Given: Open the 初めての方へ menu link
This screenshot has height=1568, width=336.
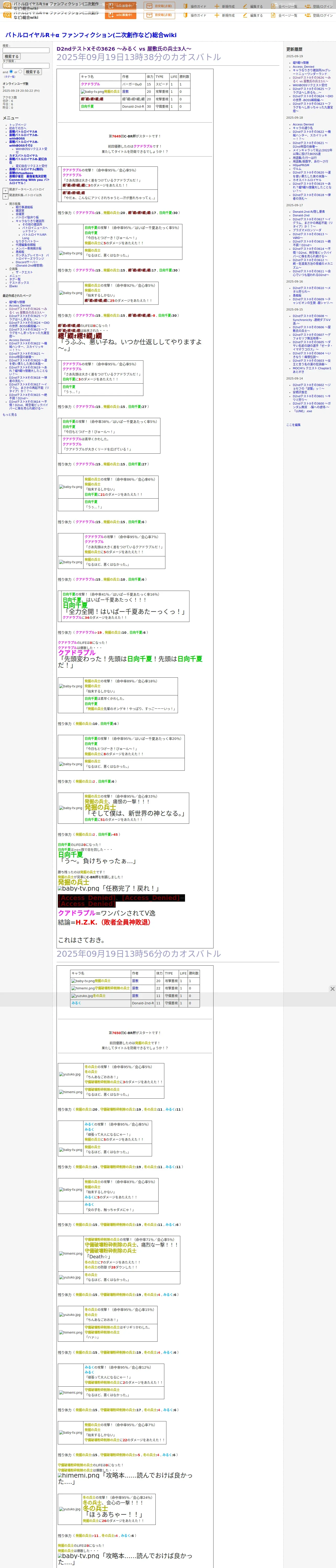Looking at the screenshot, I should [x=18, y=128].
